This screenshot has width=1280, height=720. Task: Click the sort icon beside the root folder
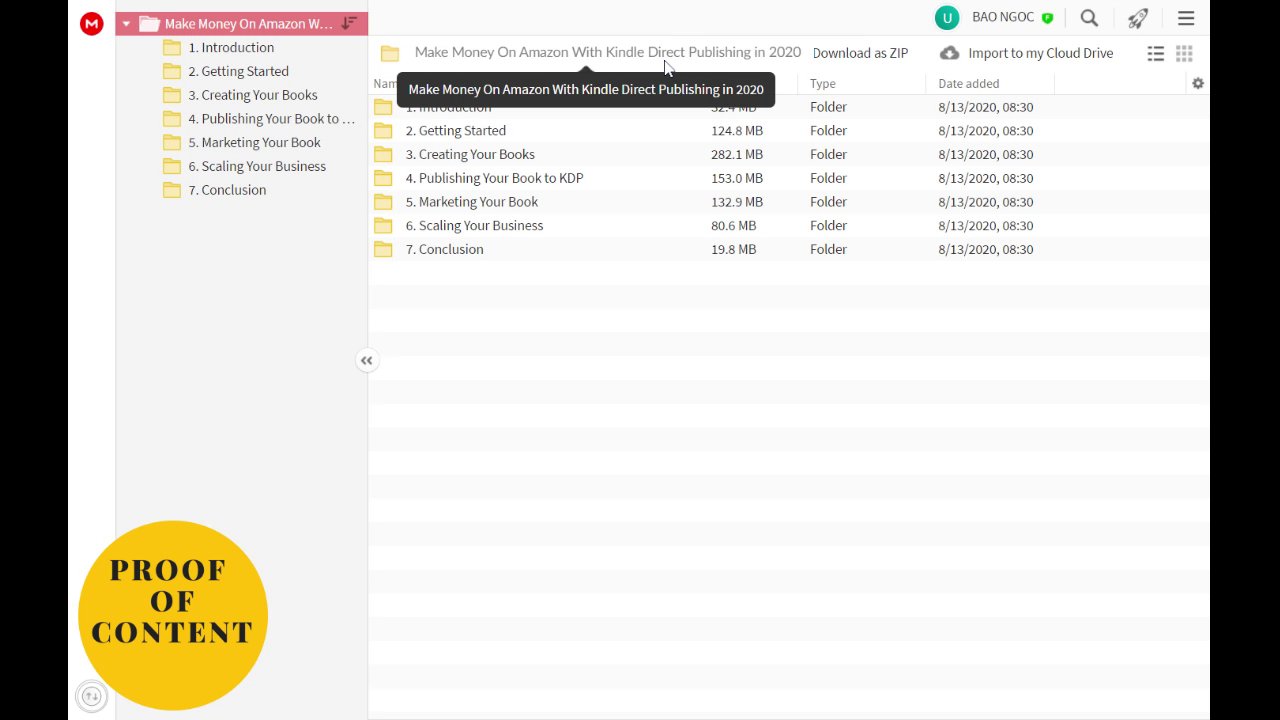coord(349,23)
